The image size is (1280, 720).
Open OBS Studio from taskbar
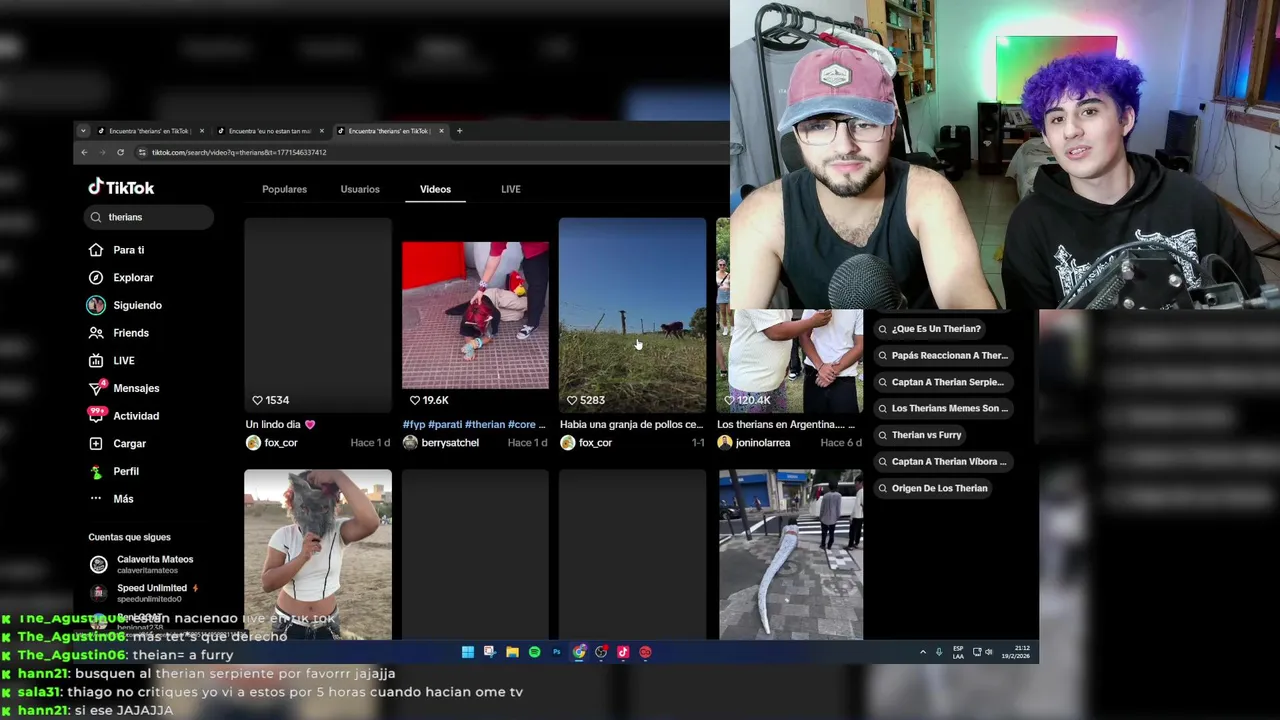pos(601,652)
